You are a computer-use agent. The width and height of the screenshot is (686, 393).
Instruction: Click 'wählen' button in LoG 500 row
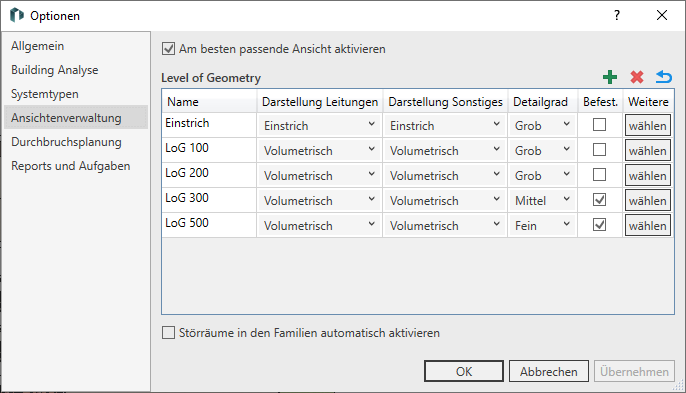click(648, 225)
